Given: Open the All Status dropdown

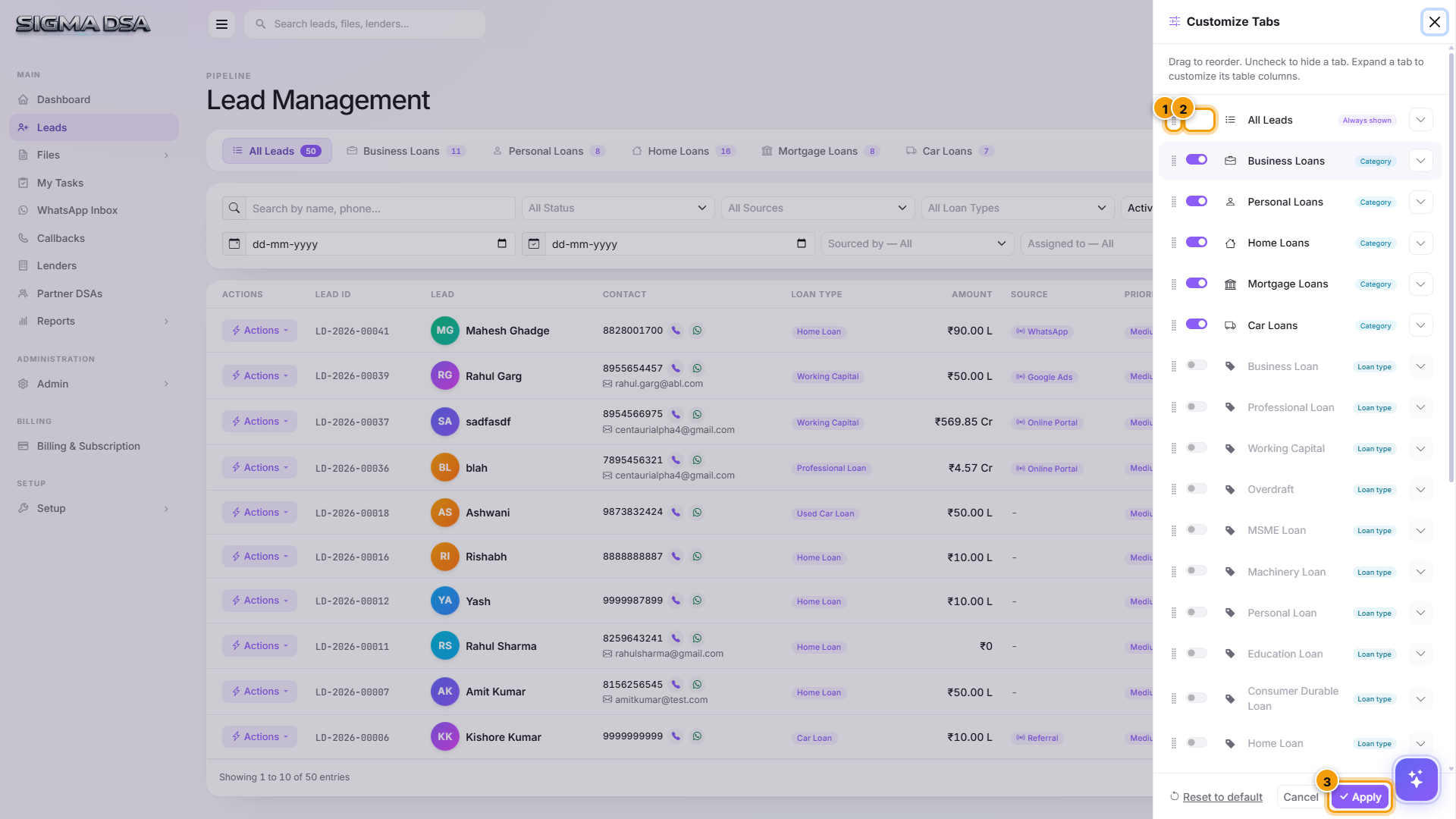Looking at the screenshot, I should click(618, 209).
